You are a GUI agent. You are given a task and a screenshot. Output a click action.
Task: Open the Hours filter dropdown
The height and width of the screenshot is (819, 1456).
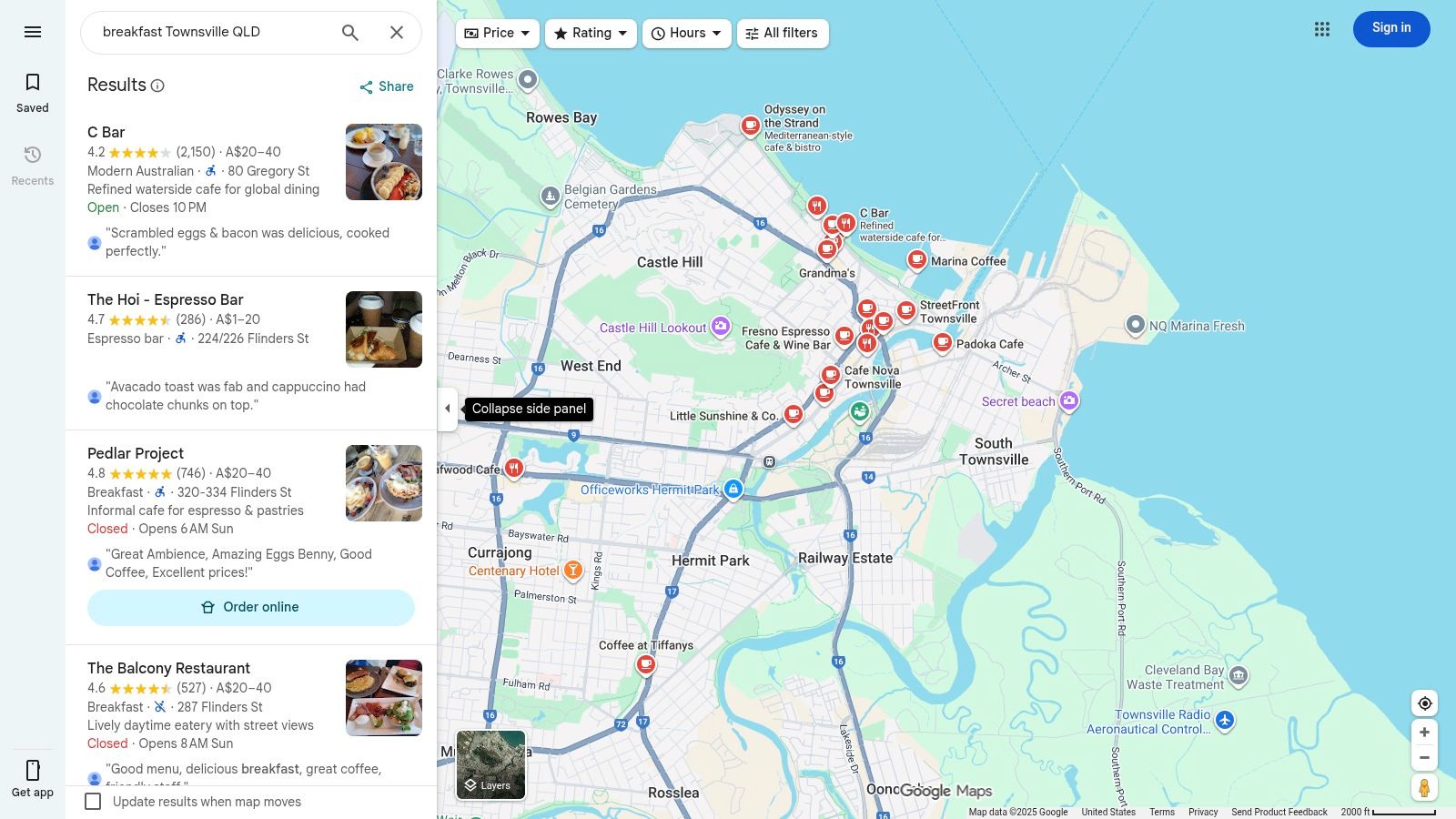pos(686,33)
